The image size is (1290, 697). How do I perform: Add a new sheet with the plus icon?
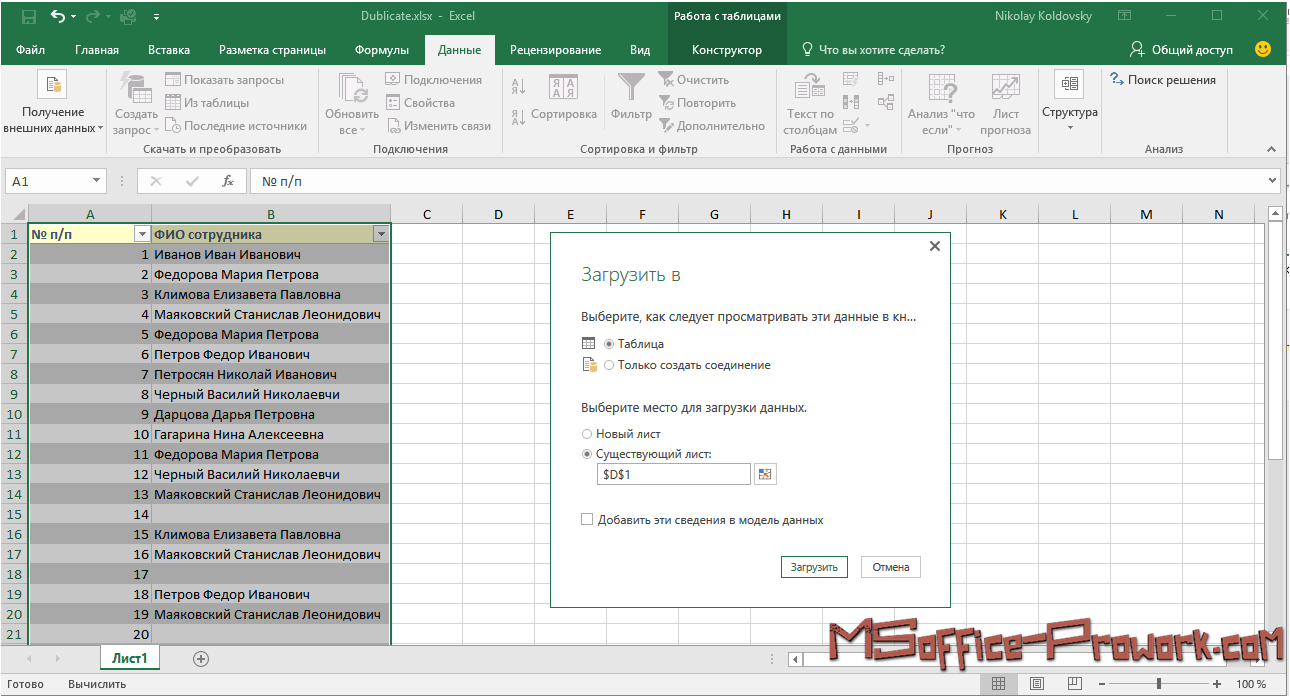pos(201,658)
